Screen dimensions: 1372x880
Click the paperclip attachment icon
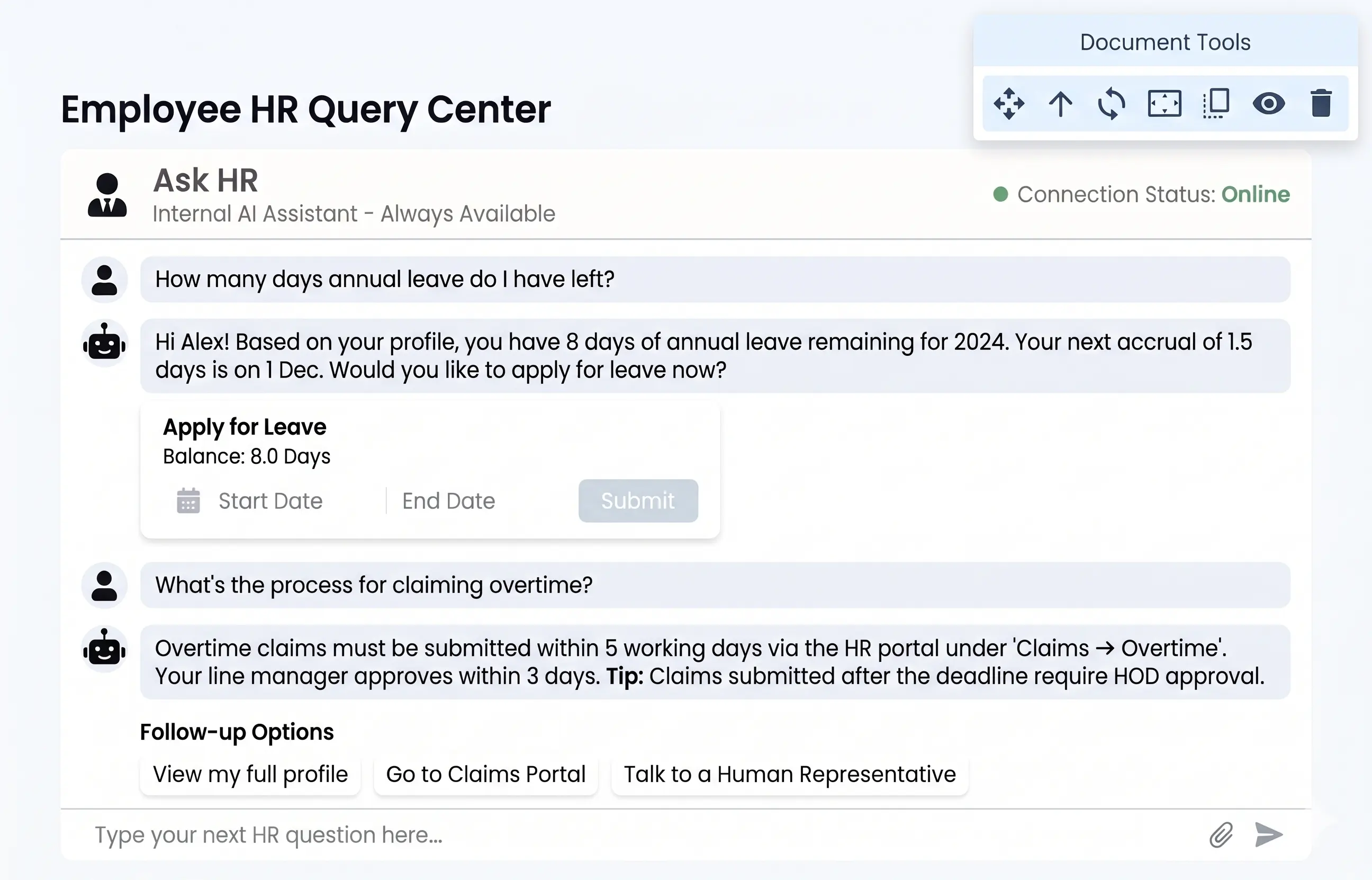coord(1221,835)
